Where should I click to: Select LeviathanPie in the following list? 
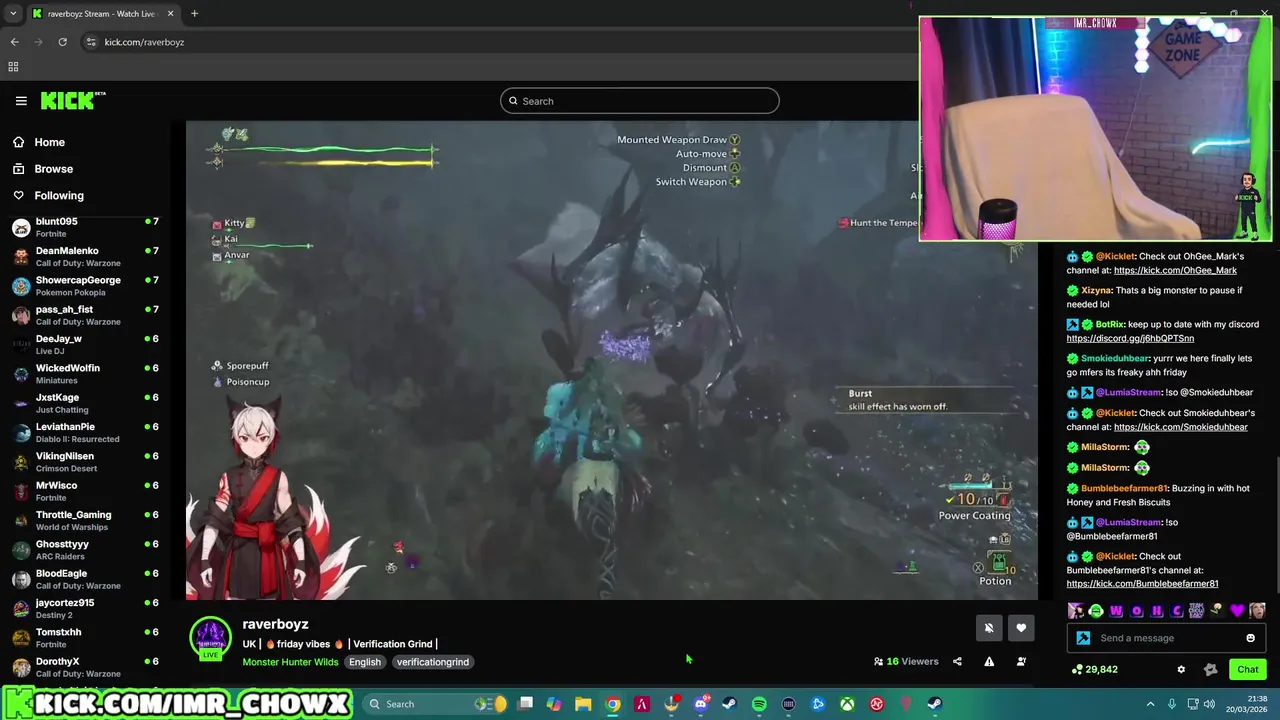(85, 432)
